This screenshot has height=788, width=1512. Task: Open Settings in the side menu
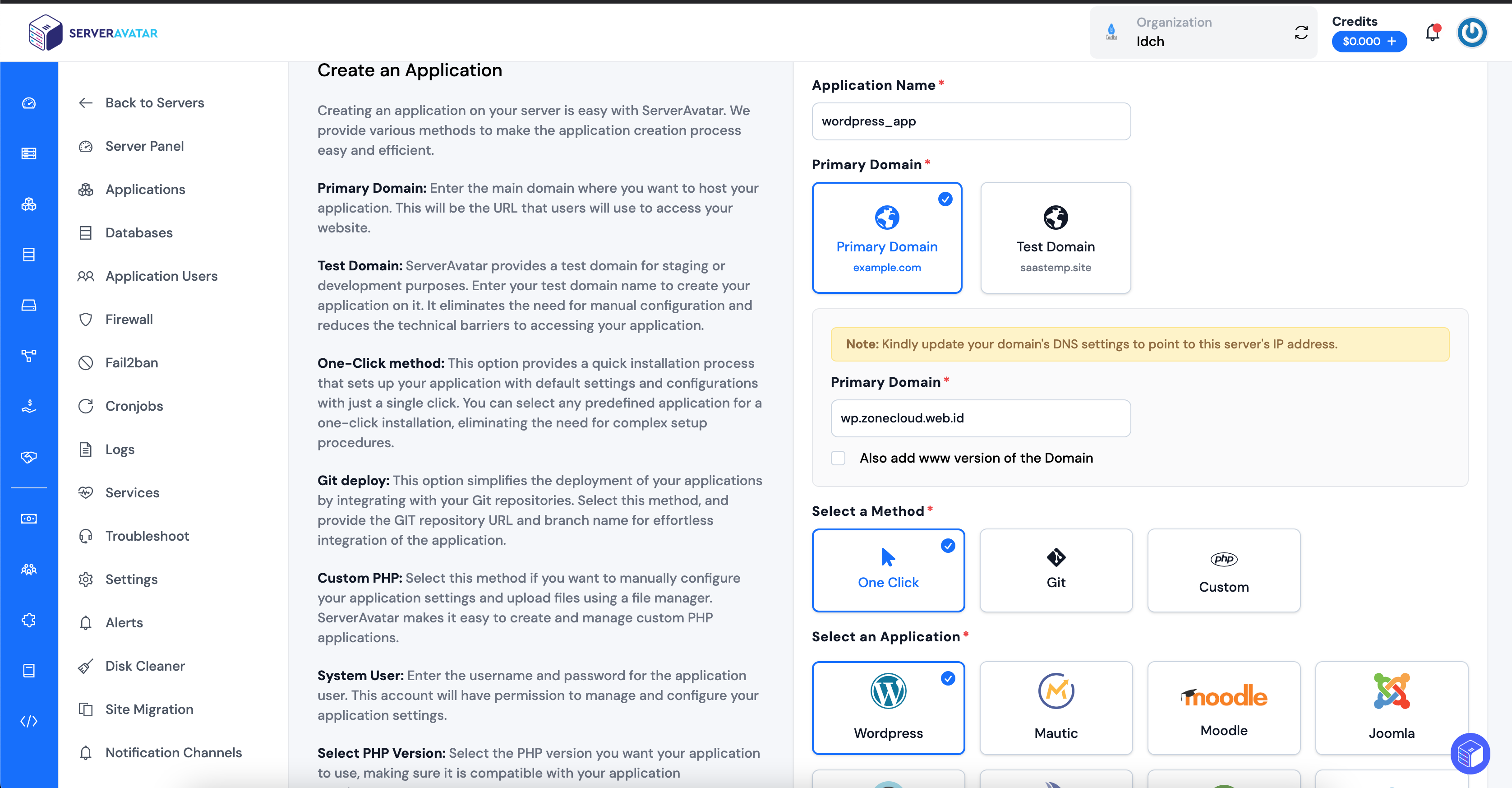(x=118, y=579)
